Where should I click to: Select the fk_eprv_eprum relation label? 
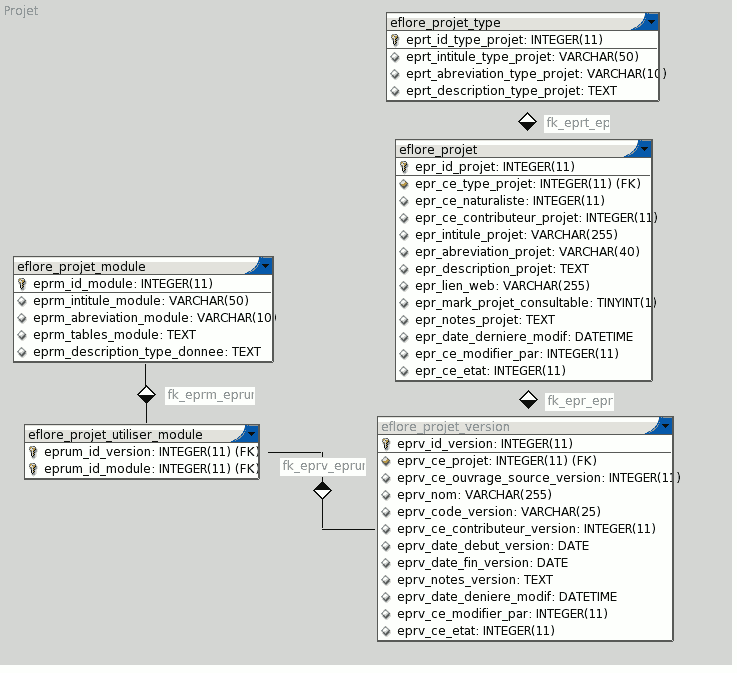coord(322,466)
